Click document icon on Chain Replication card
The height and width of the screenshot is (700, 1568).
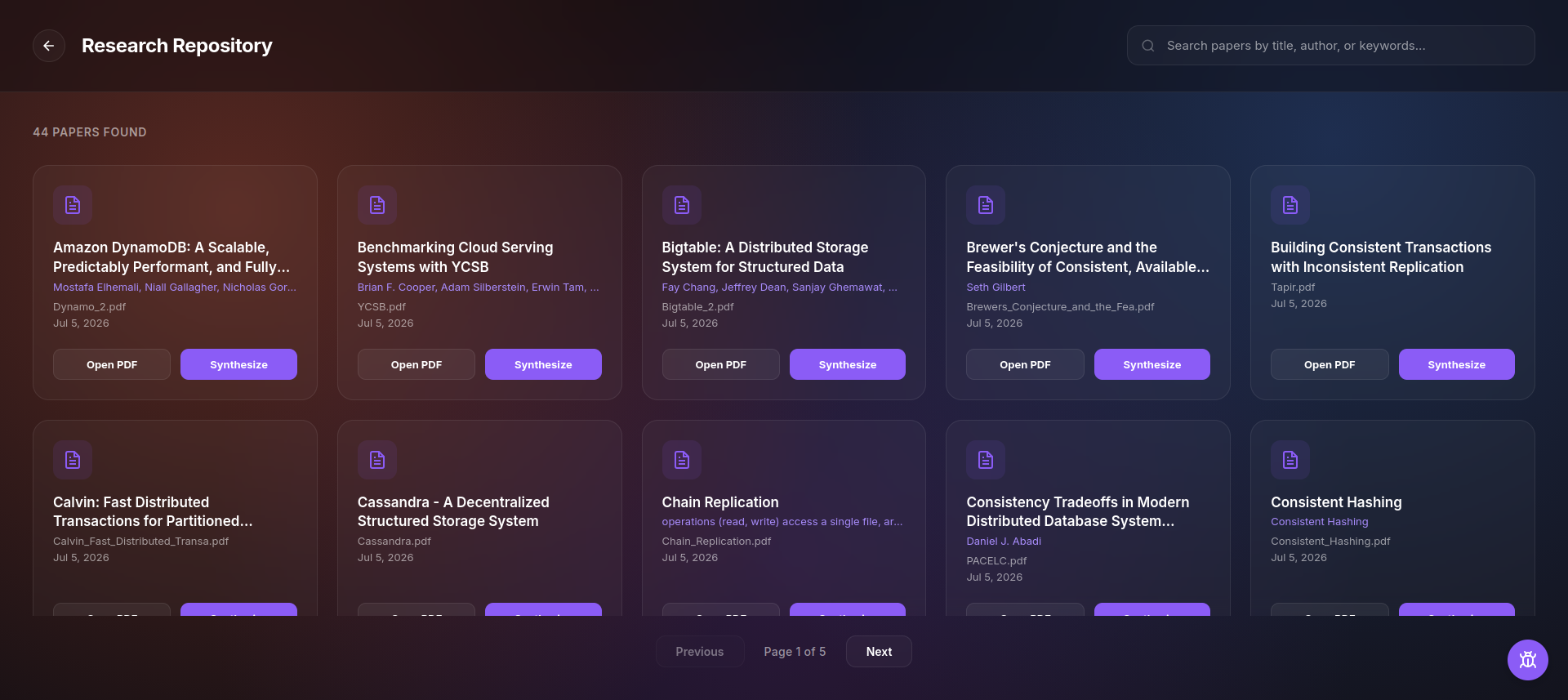pos(682,460)
